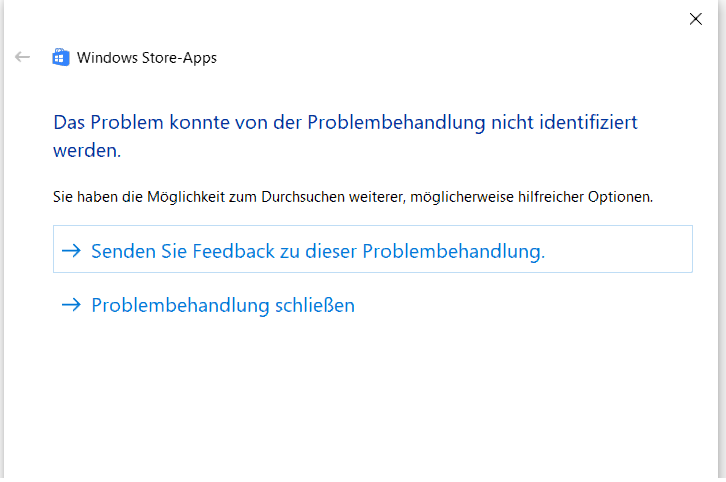Viewport: 726px width, 482px height.
Task: Go back to the previous troubleshooter page
Action: [x=22, y=57]
